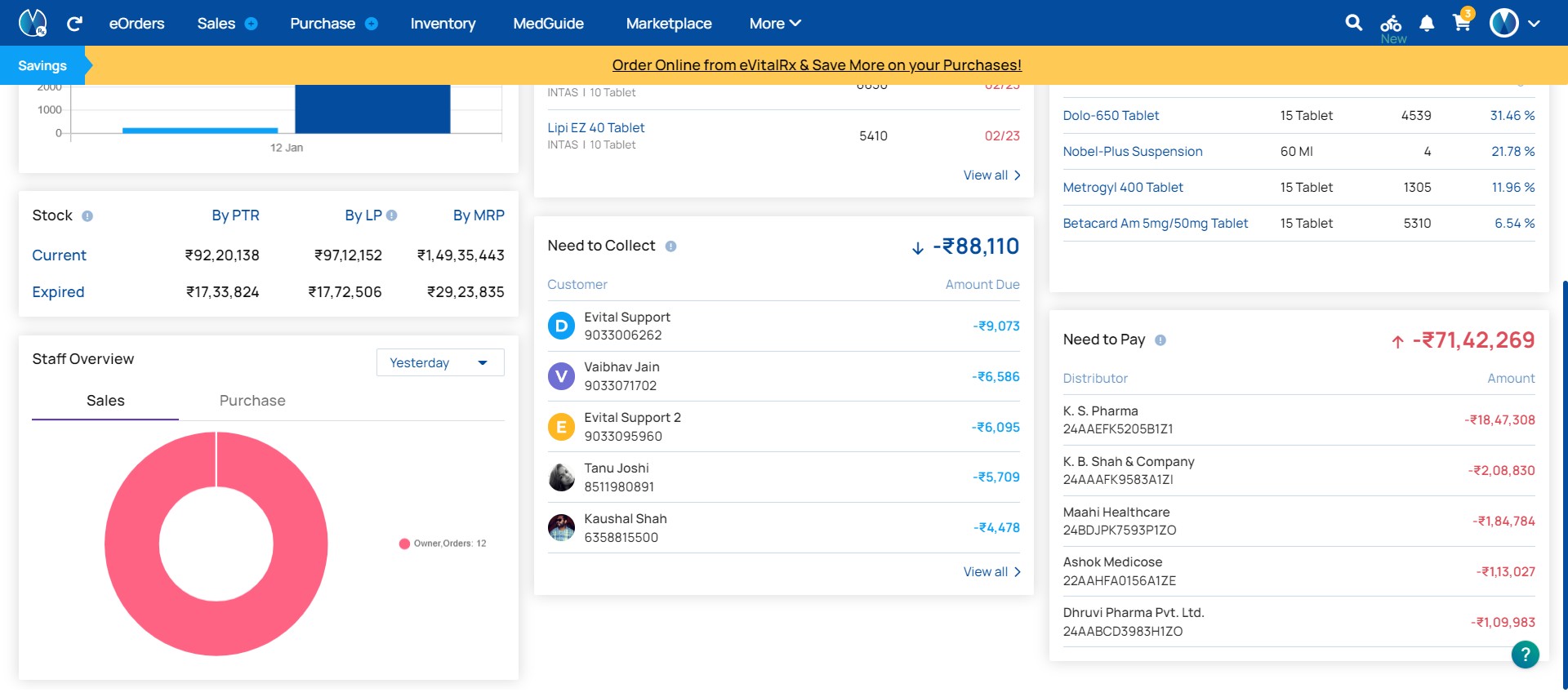Click Tanu Joshi profile photo
The height and width of the screenshot is (697, 1568).
561,477
